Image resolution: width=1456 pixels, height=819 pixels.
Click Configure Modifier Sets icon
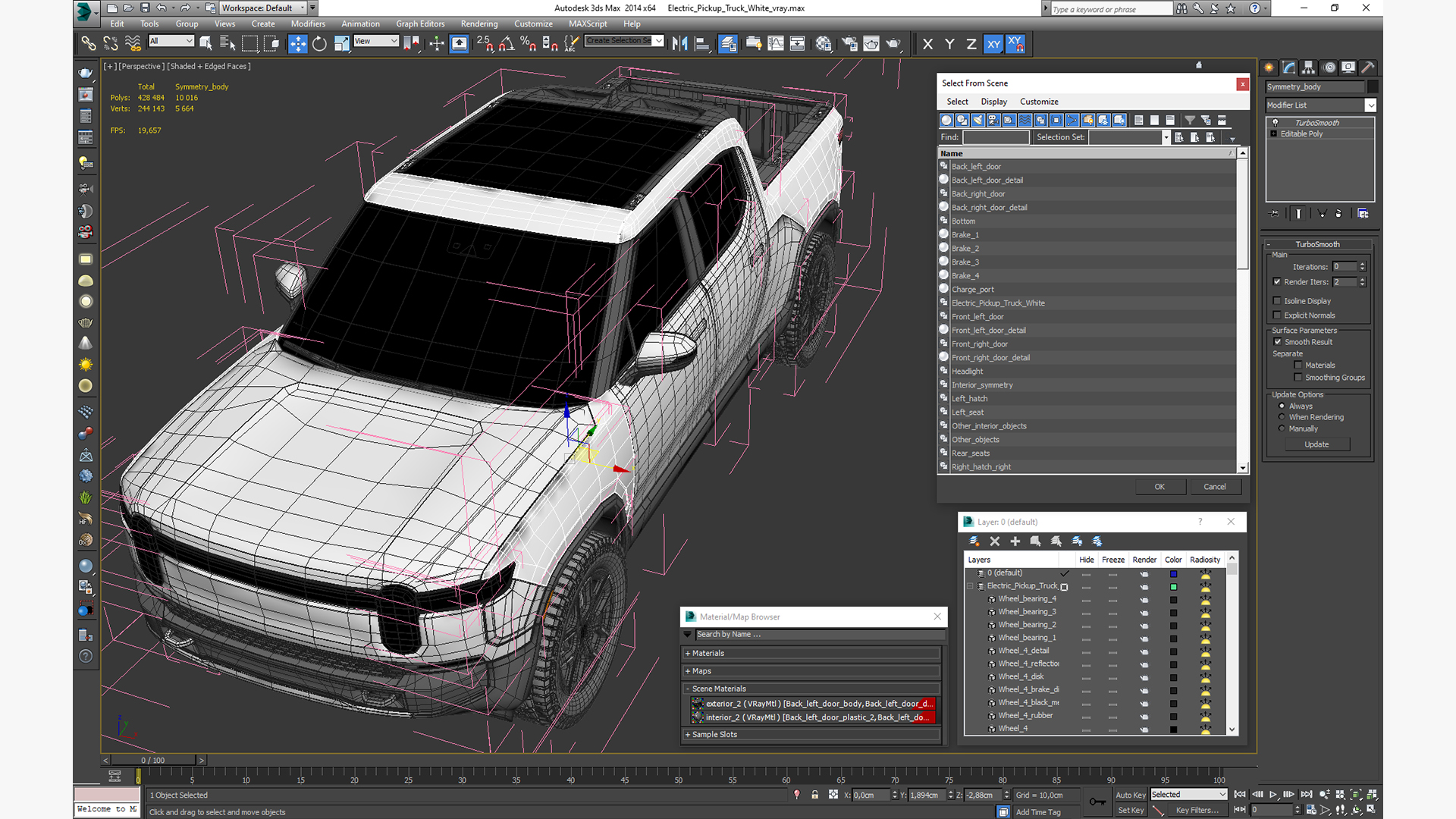[x=1363, y=214]
